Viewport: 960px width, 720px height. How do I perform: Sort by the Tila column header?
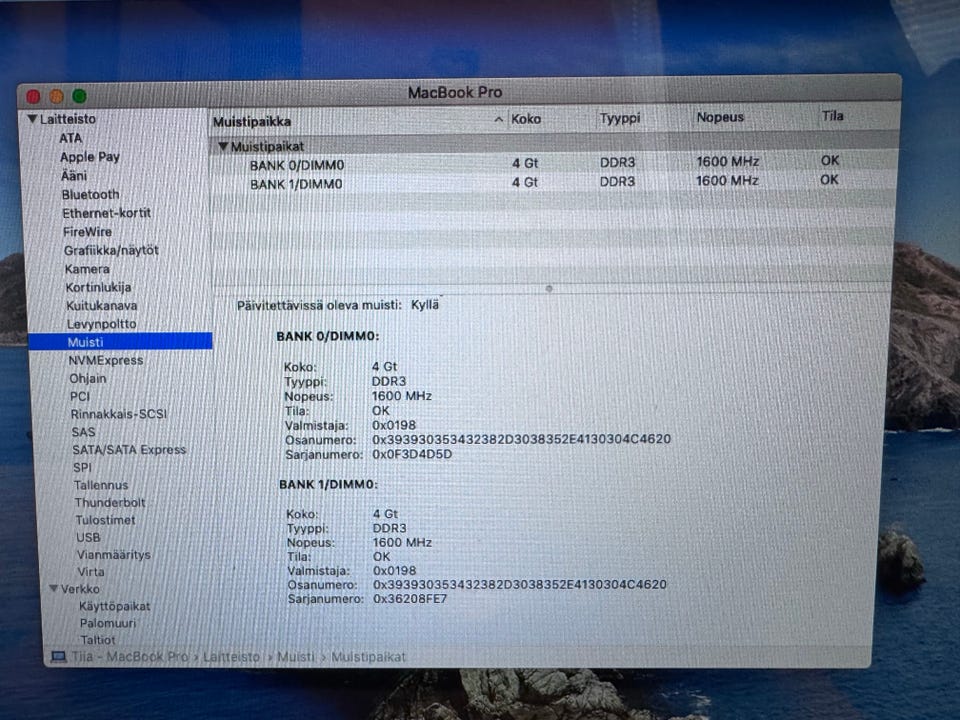tap(832, 116)
